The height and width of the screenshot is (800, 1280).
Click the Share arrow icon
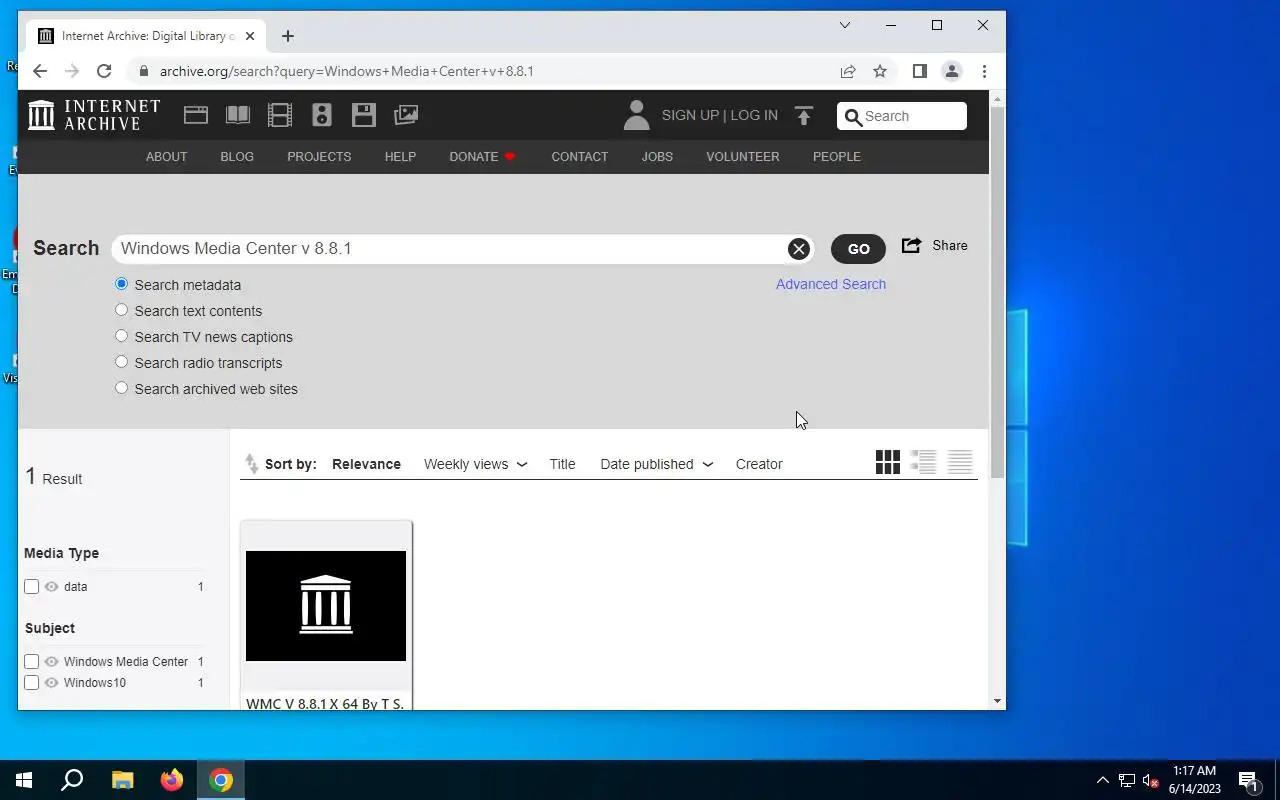[911, 245]
